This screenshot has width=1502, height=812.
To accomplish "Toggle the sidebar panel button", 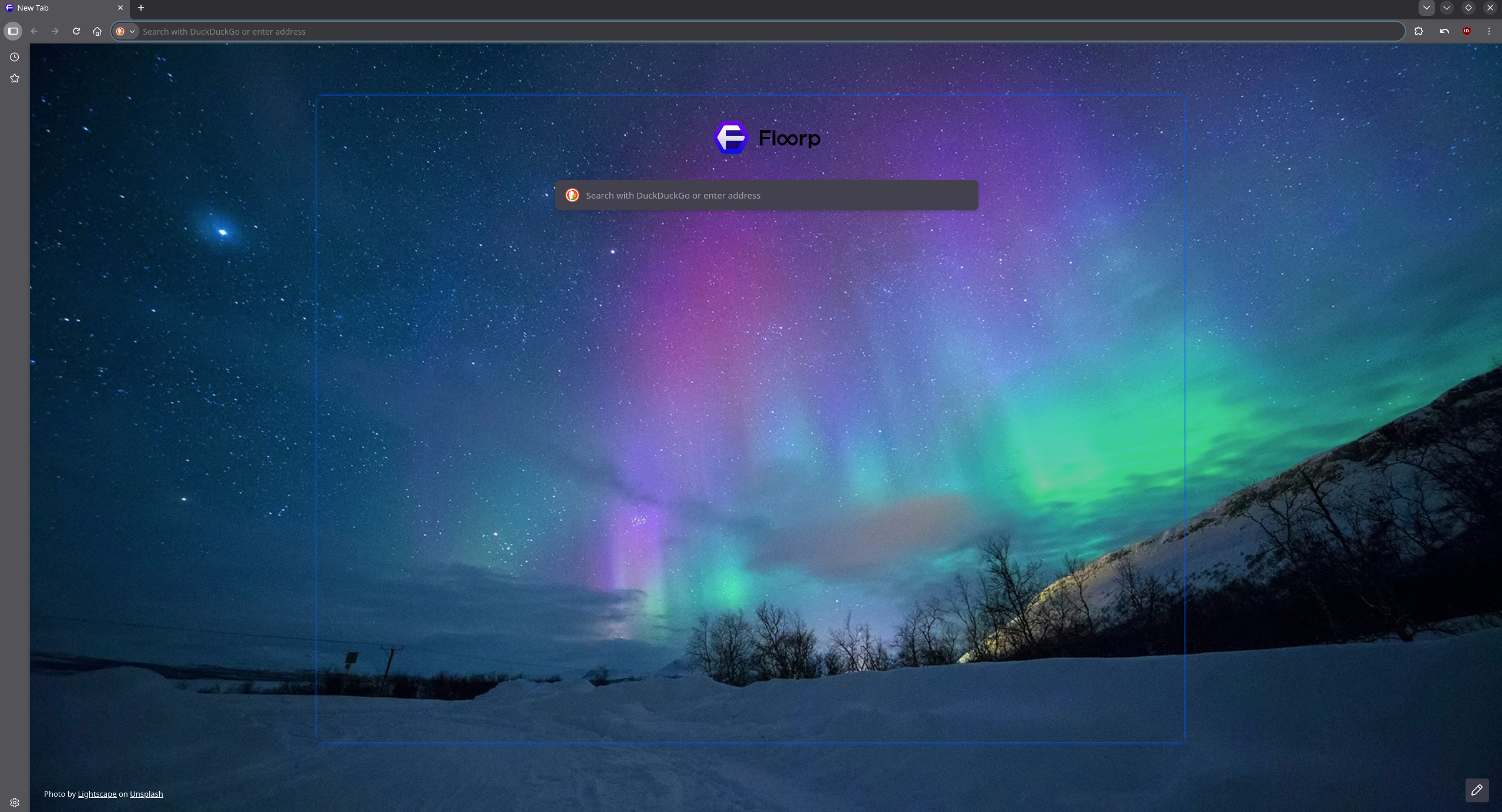I will [13, 31].
